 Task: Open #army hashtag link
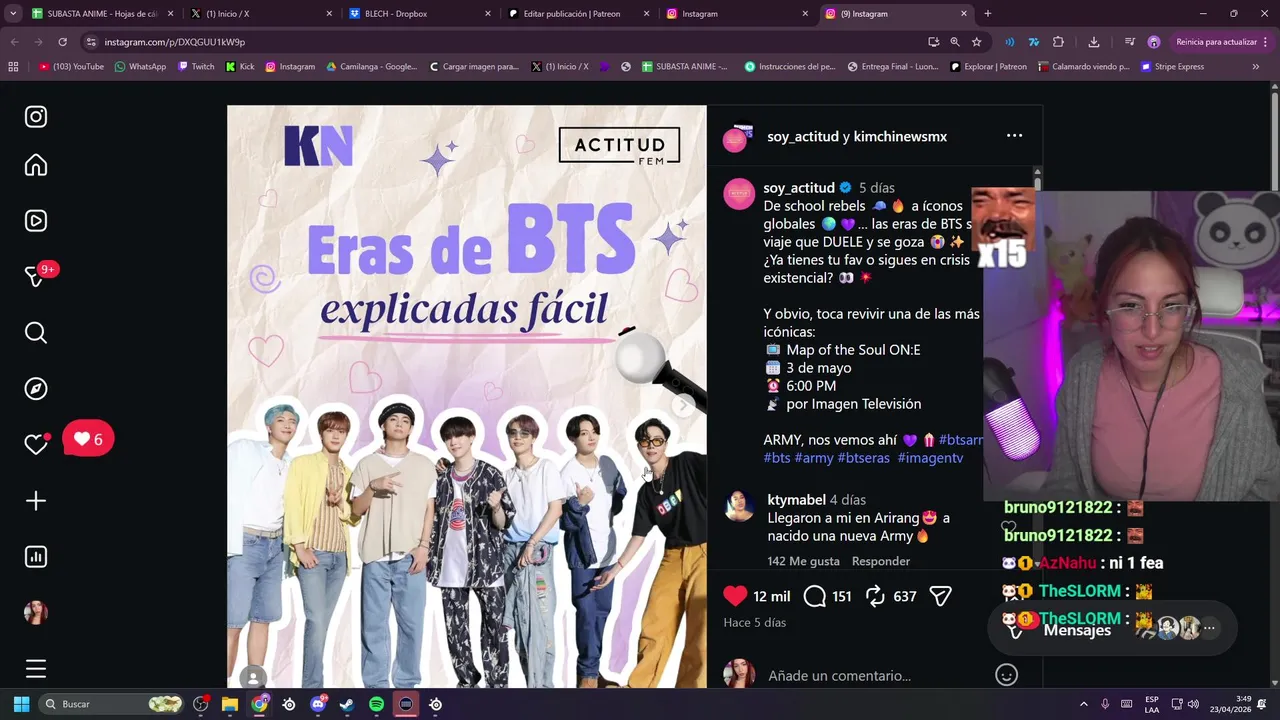point(814,458)
